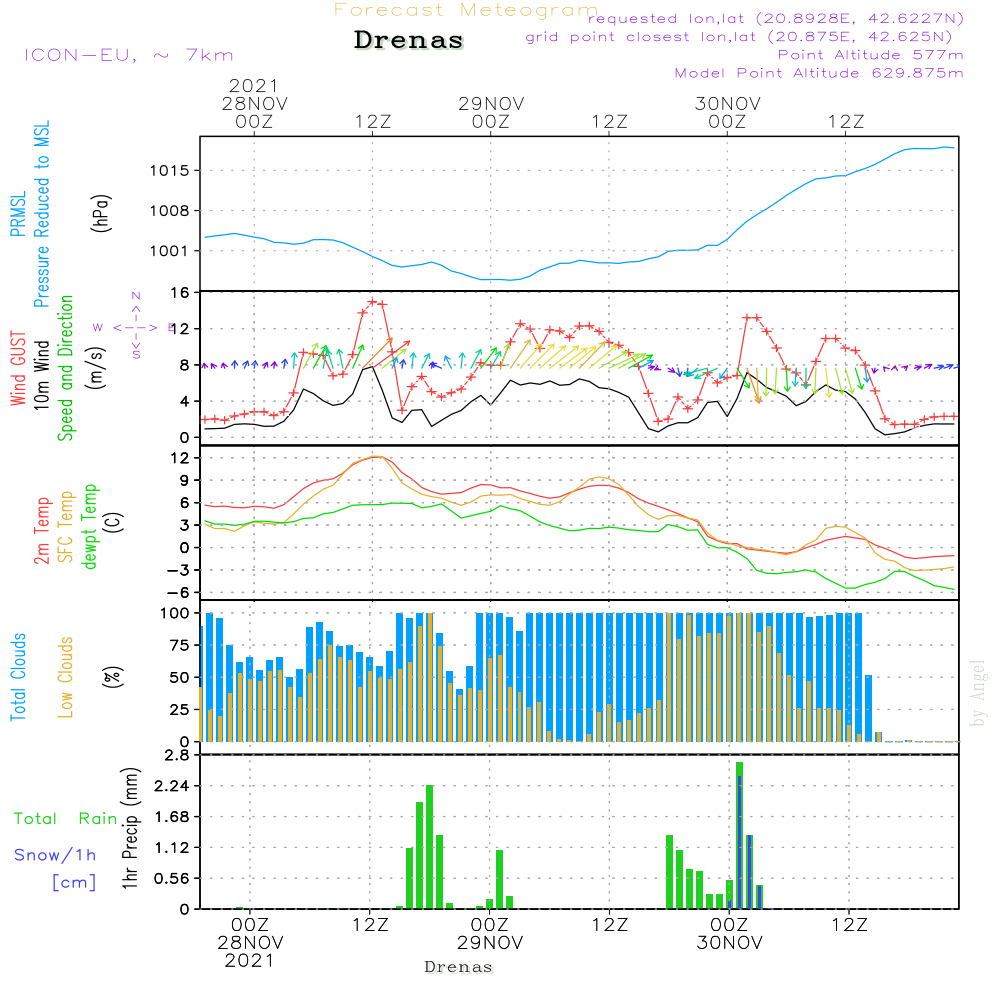Select the ICON-EU ~7km model label
The width and height of the screenshot is (1000, 1000).
128,55
